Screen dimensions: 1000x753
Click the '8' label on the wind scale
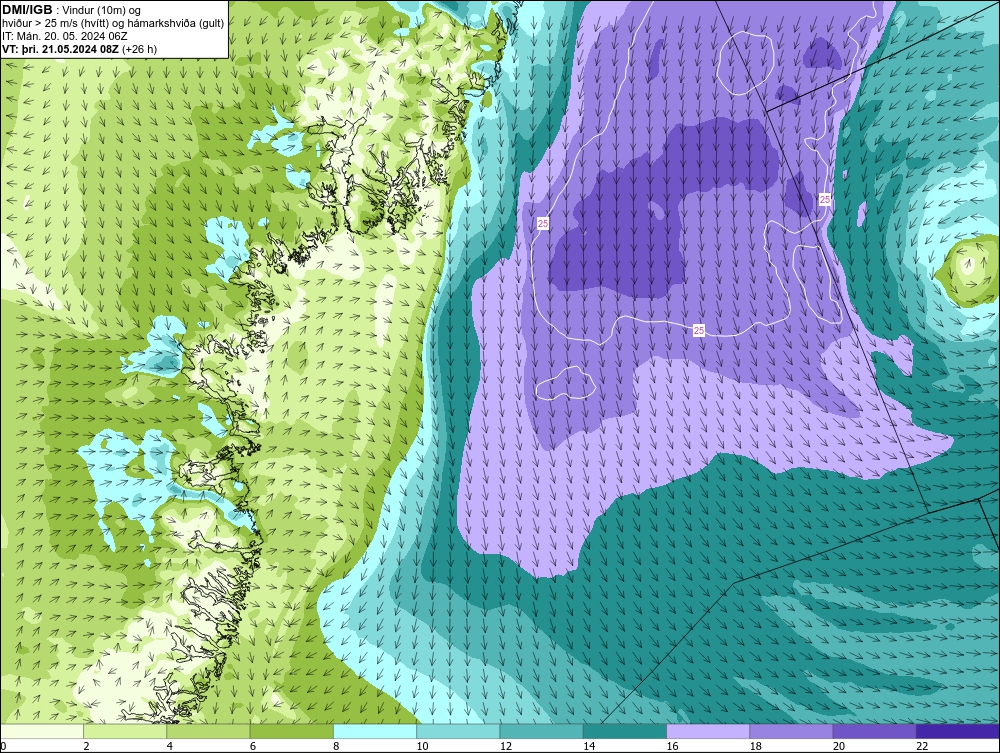(x=336, y=747)
